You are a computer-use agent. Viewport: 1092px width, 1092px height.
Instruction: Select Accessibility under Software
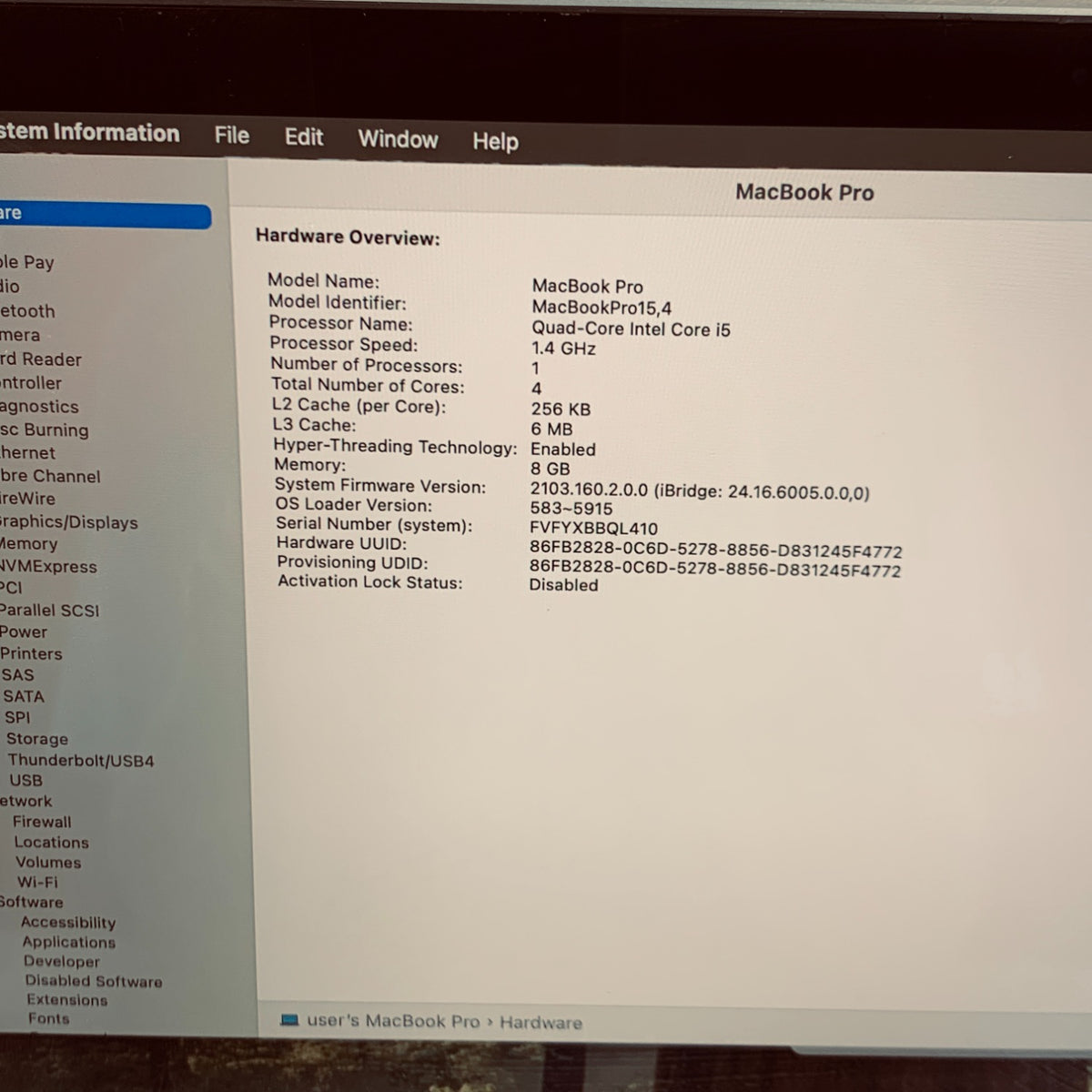(68, 922)
